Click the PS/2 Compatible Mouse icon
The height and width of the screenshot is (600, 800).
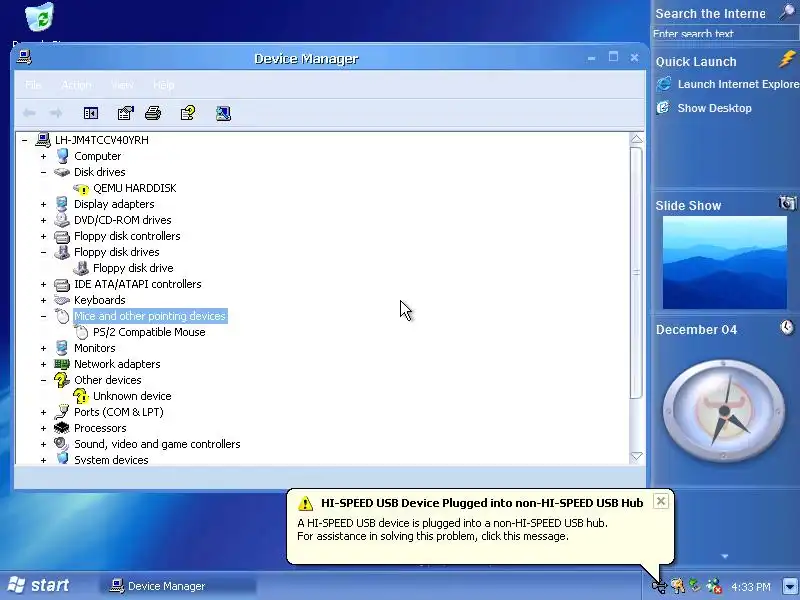81,332
